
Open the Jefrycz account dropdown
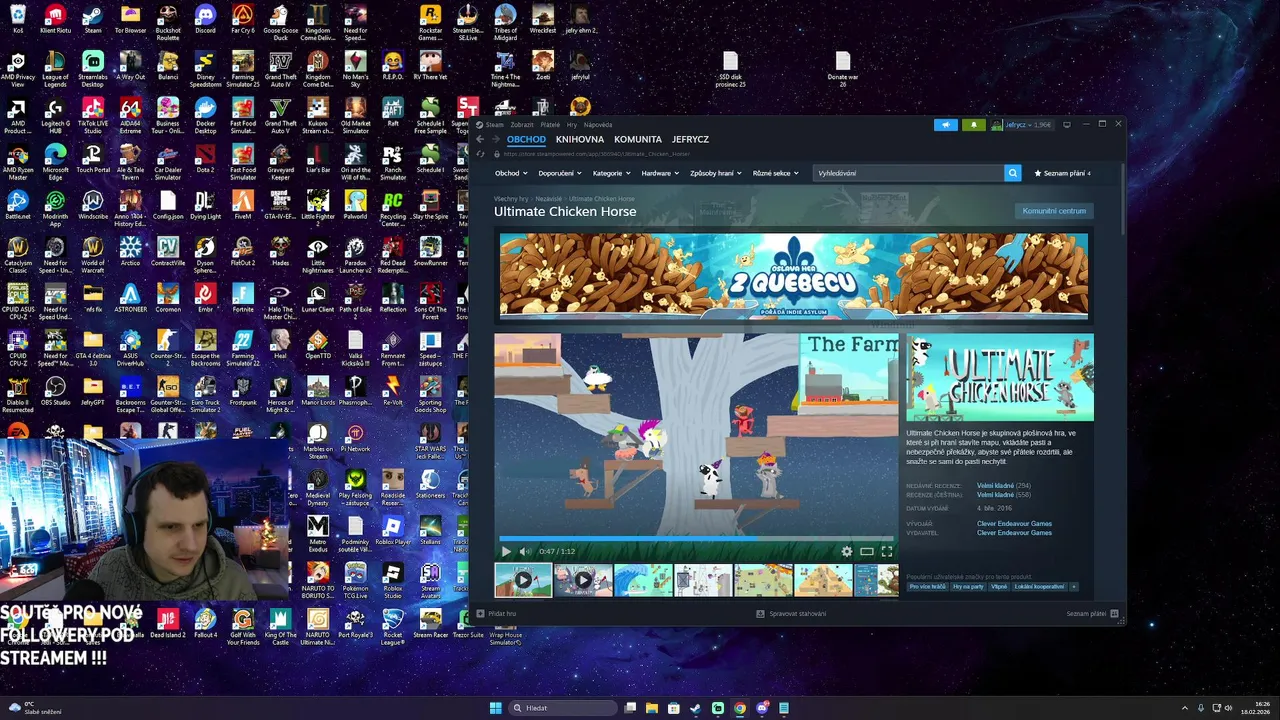1021,125
